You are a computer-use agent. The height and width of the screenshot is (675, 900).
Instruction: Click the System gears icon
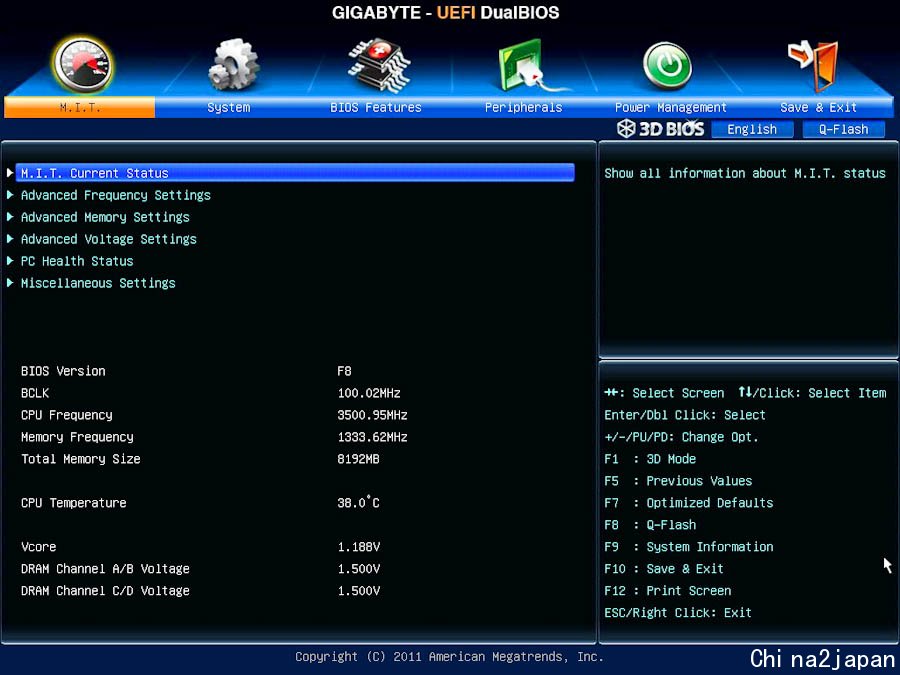(233, 64)
